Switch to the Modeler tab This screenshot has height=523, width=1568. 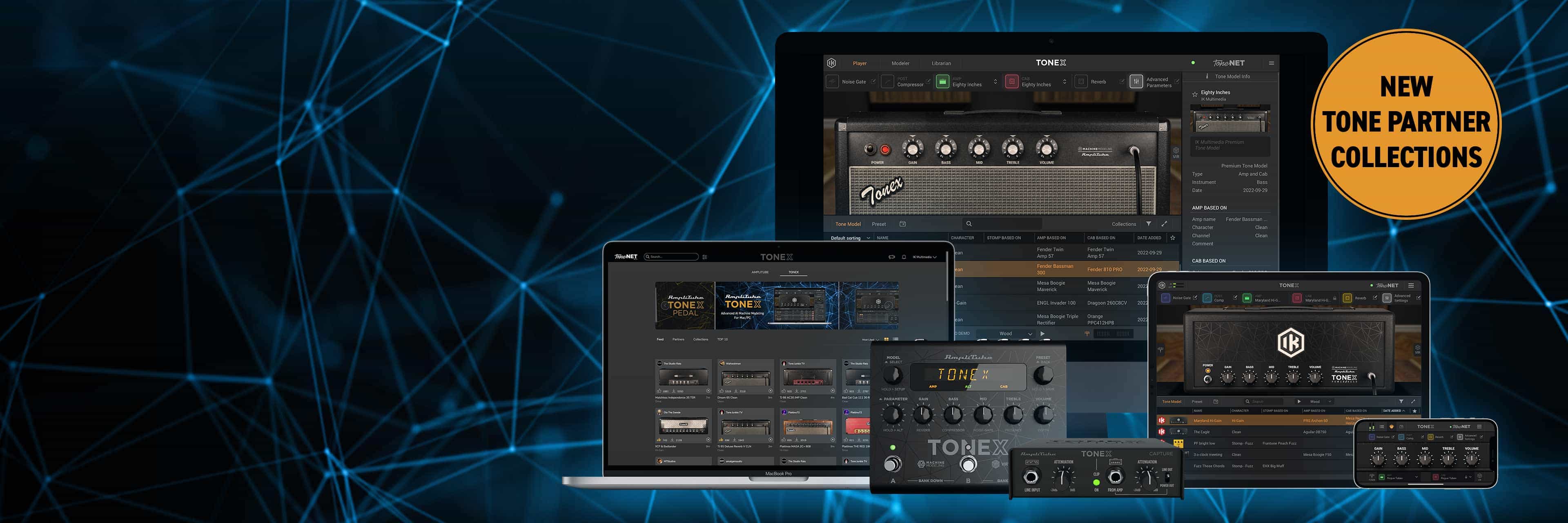tap(900, 63)
